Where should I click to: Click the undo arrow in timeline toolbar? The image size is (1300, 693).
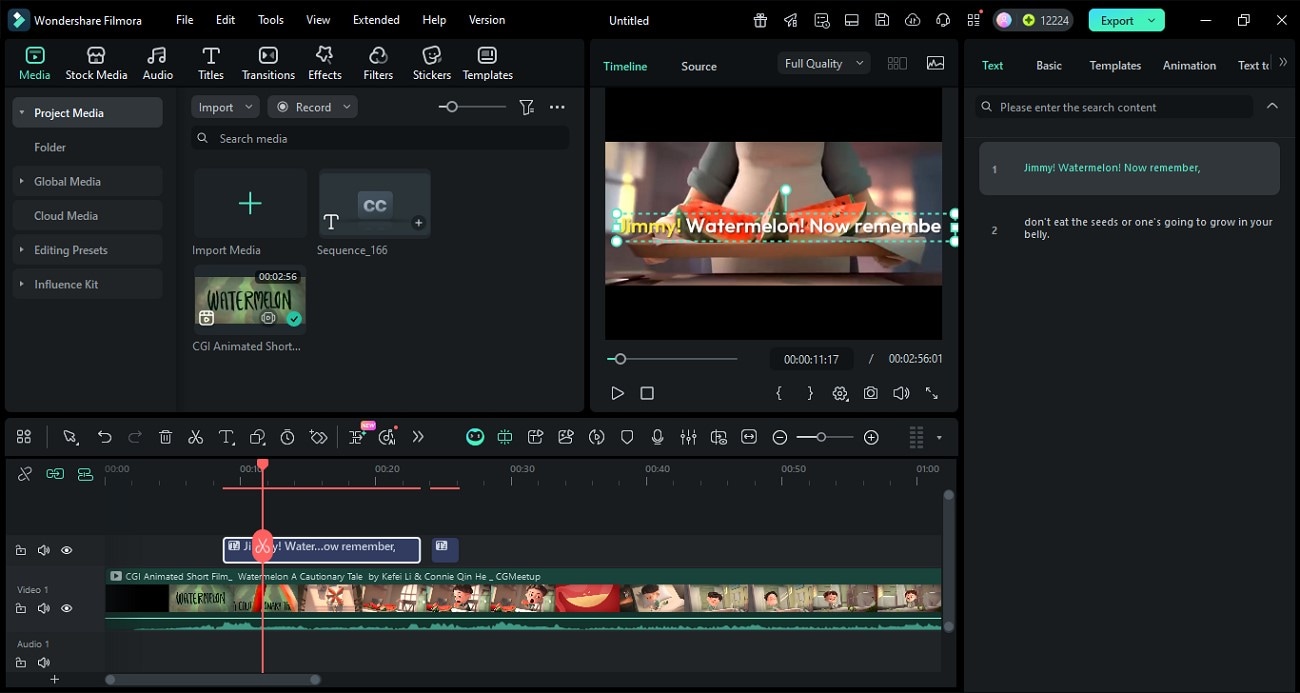[104, 437]
